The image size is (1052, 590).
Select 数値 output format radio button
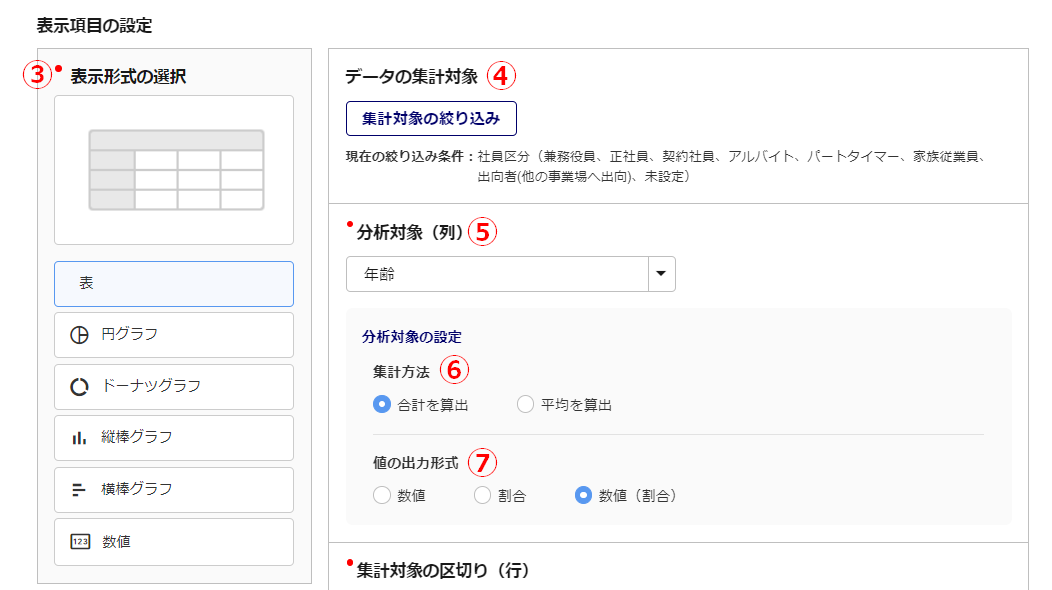381,495
